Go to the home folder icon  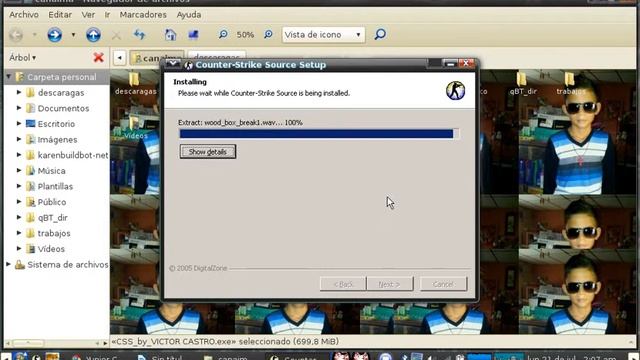click(170, 35)
